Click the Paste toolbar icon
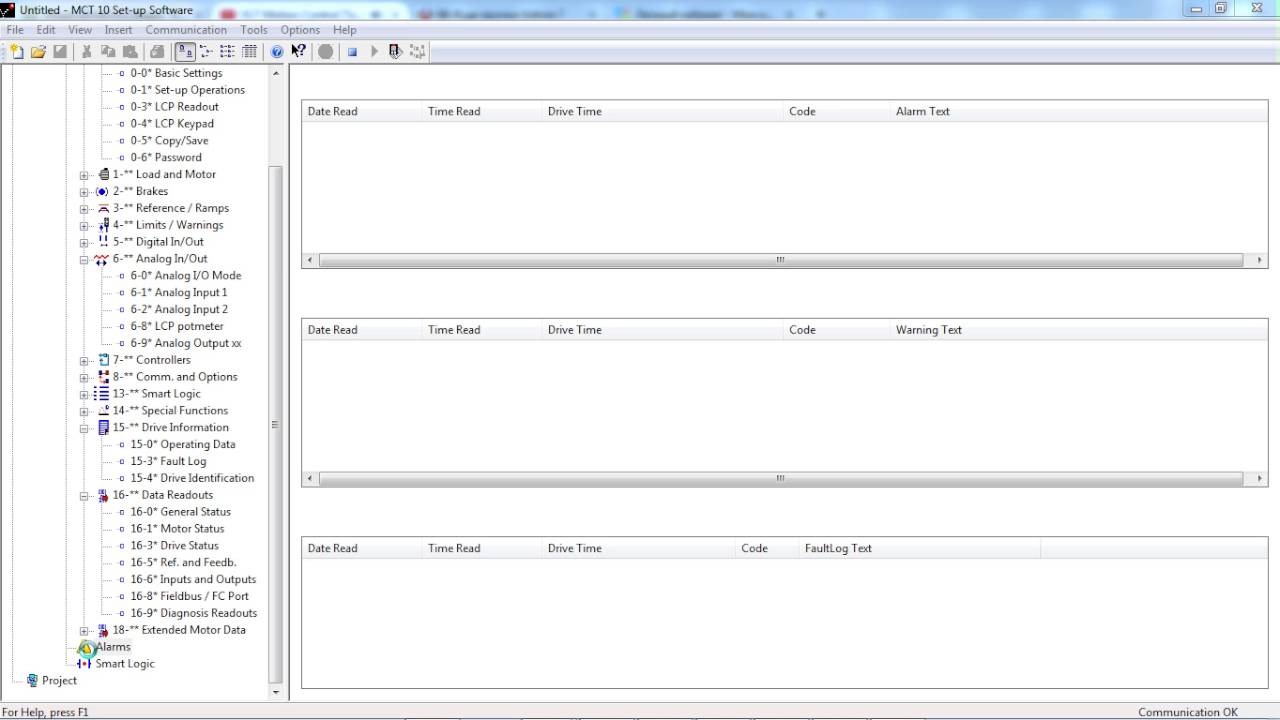 129,52
